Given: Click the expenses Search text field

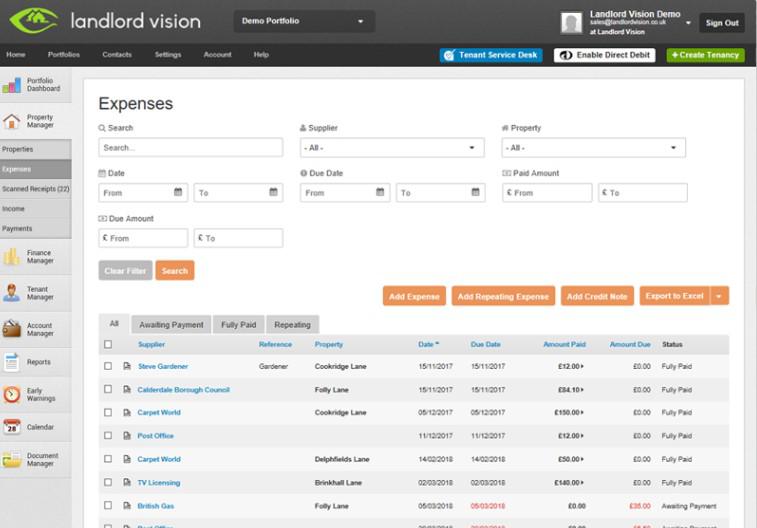Looking at the screenshot, I should pos(191,148).
